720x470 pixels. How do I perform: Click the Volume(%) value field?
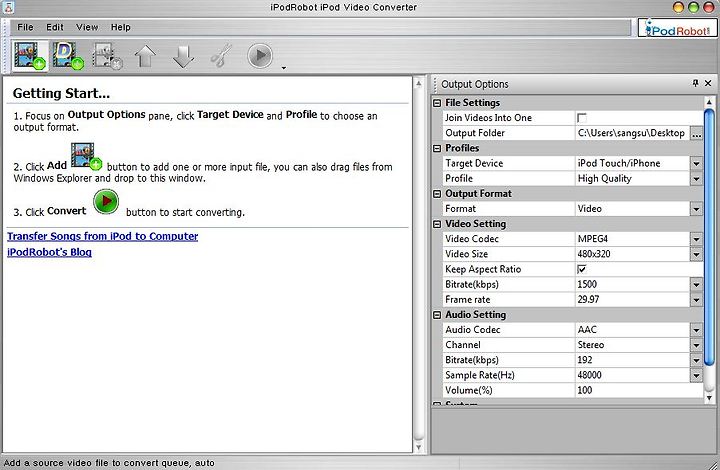coord(639,391)
